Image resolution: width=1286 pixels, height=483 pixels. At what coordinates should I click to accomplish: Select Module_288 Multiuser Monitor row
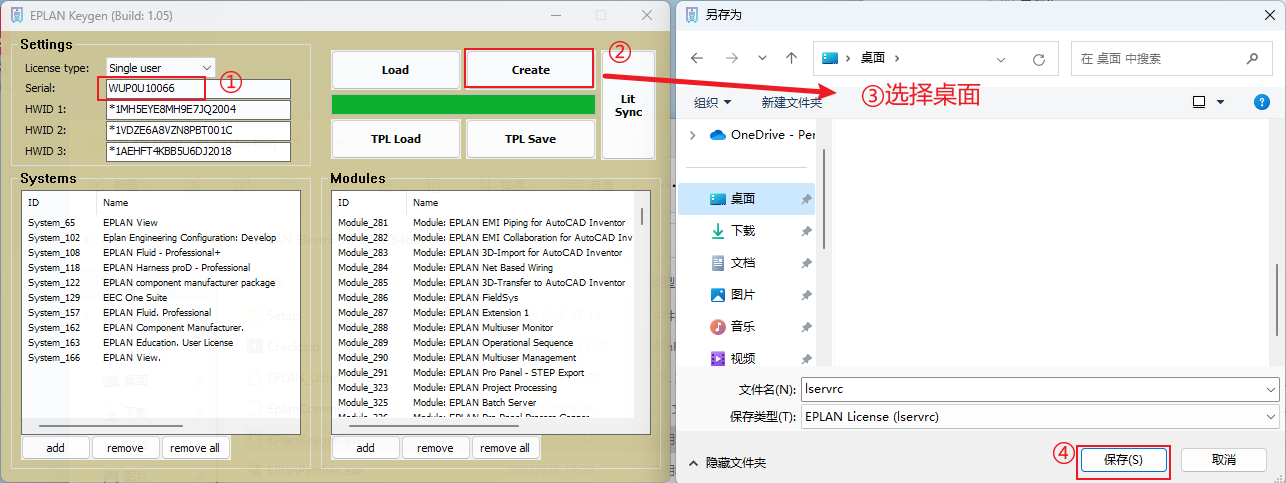pos(485,327)
